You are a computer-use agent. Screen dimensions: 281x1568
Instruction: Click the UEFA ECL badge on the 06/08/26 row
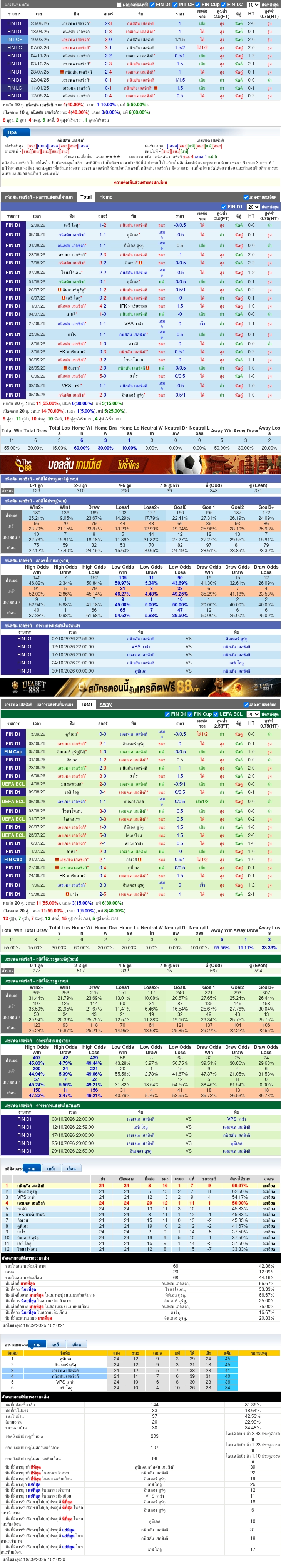coord(13,802)
